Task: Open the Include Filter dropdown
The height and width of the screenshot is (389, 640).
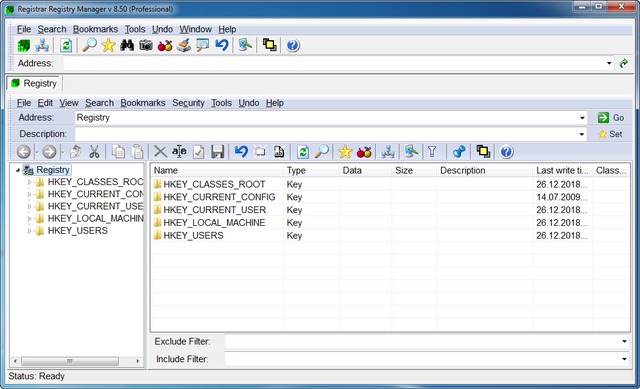Action: [624, 359]
